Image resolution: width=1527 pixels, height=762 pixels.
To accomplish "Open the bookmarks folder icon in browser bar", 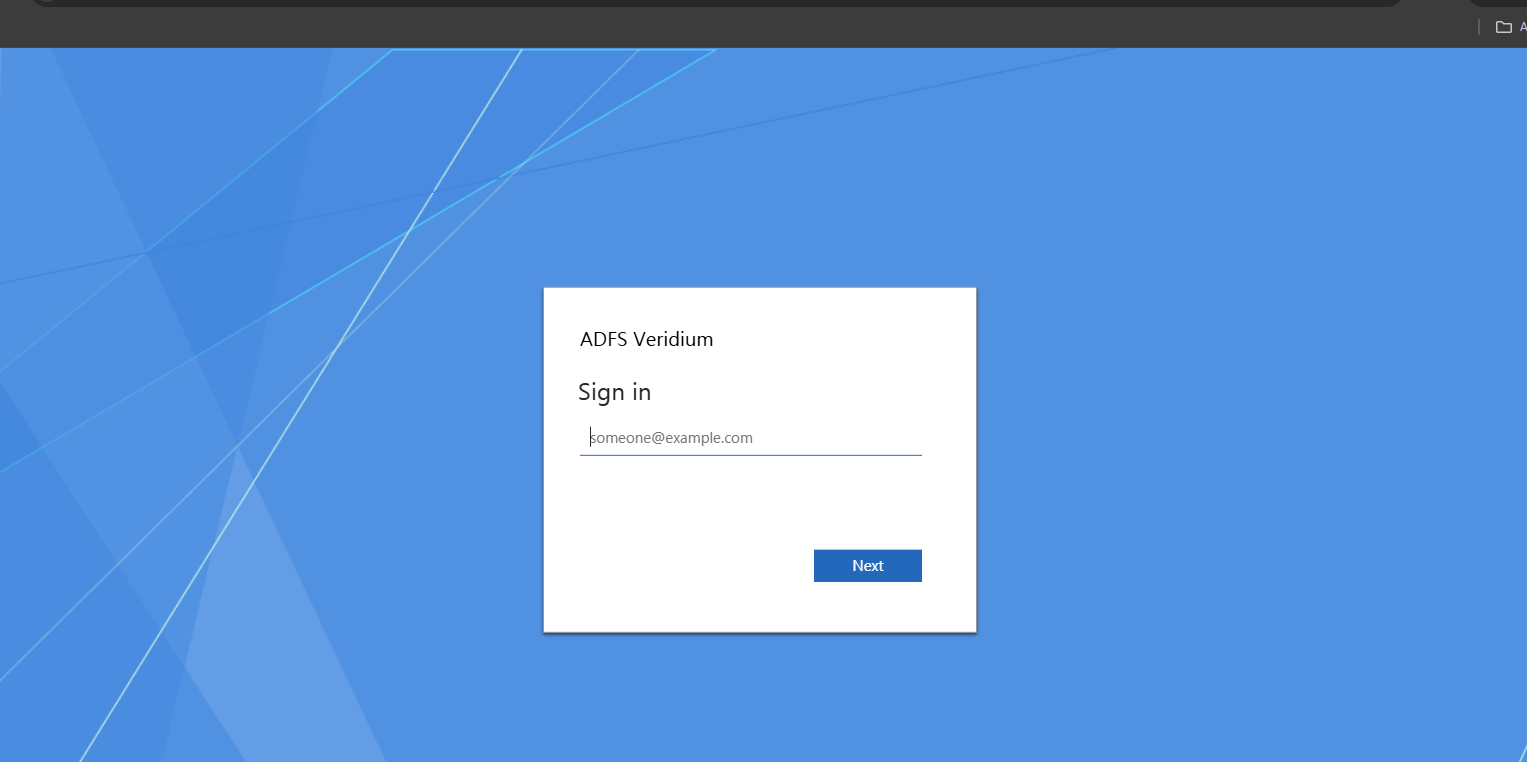I will (x=1504, y=27).
